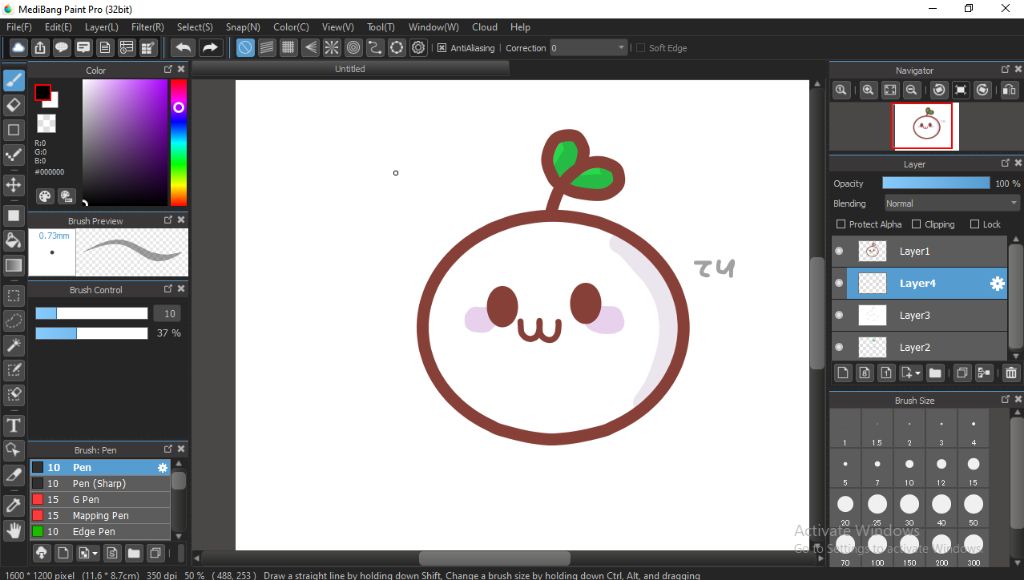Select the Text tool
This screenshot has width=1024, height=580.
(x=14, y=426)
